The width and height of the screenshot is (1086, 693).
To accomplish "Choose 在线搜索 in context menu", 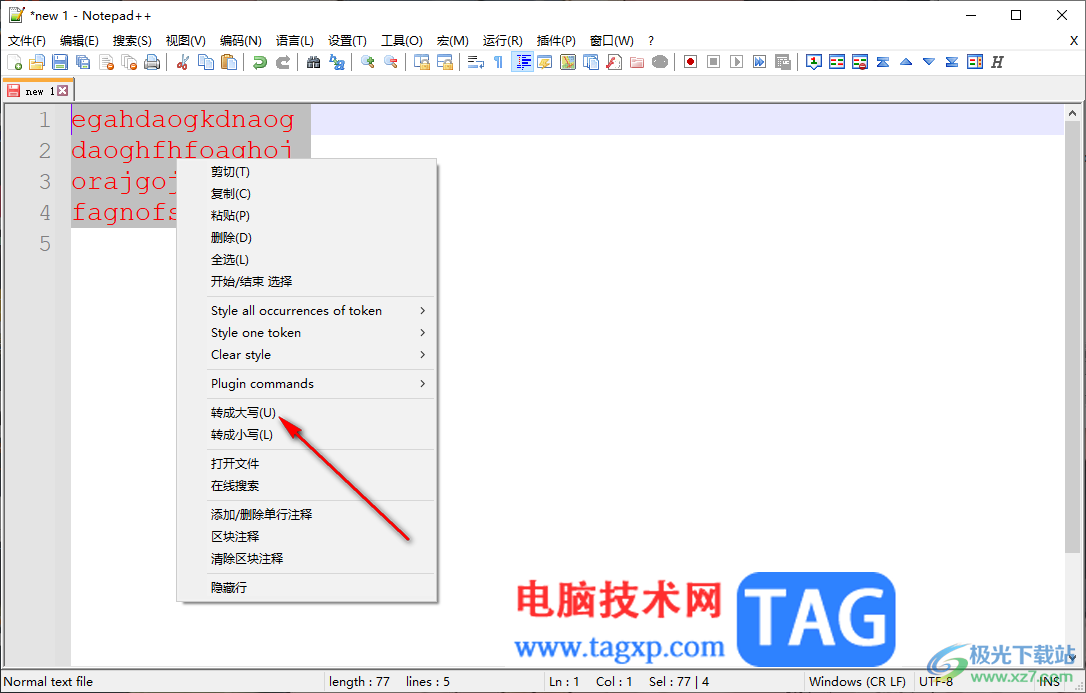I will pyautogui.click(x=307, y=486).
